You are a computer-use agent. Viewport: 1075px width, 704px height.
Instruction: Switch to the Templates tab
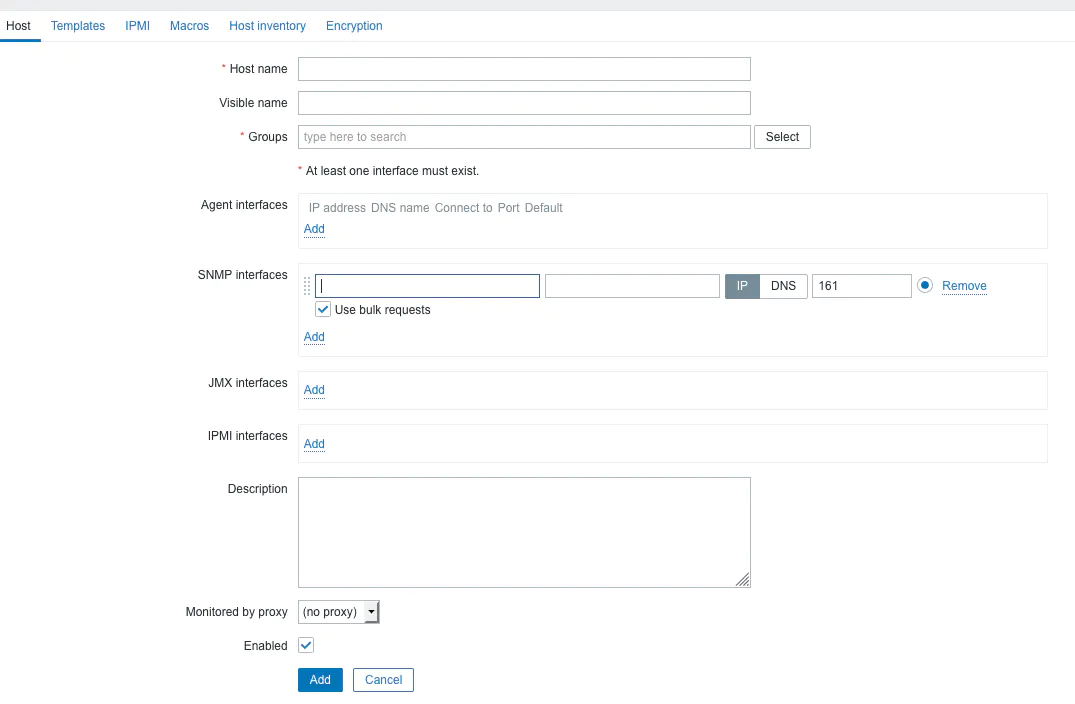[x=77, y=26]
